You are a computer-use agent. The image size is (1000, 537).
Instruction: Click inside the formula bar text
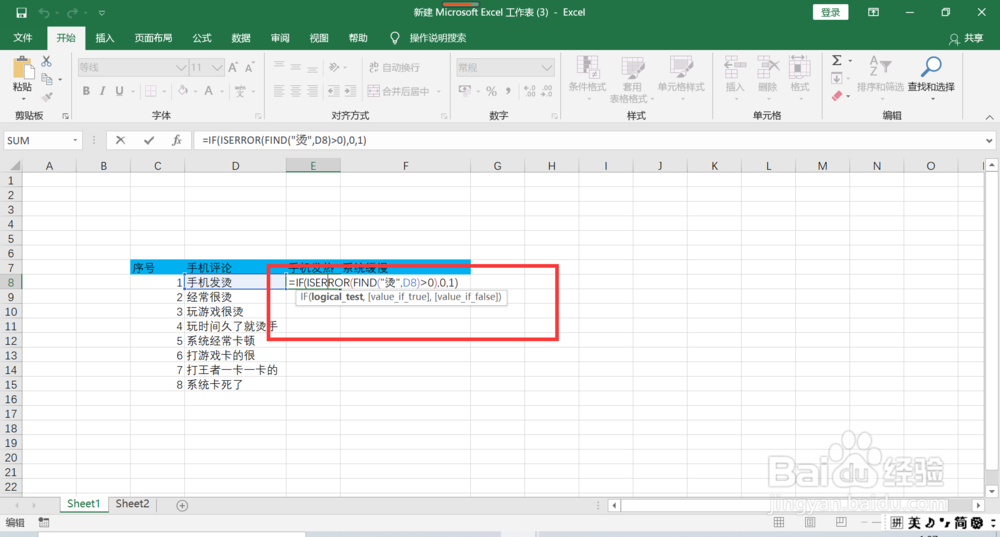click(x=284, y=140)
